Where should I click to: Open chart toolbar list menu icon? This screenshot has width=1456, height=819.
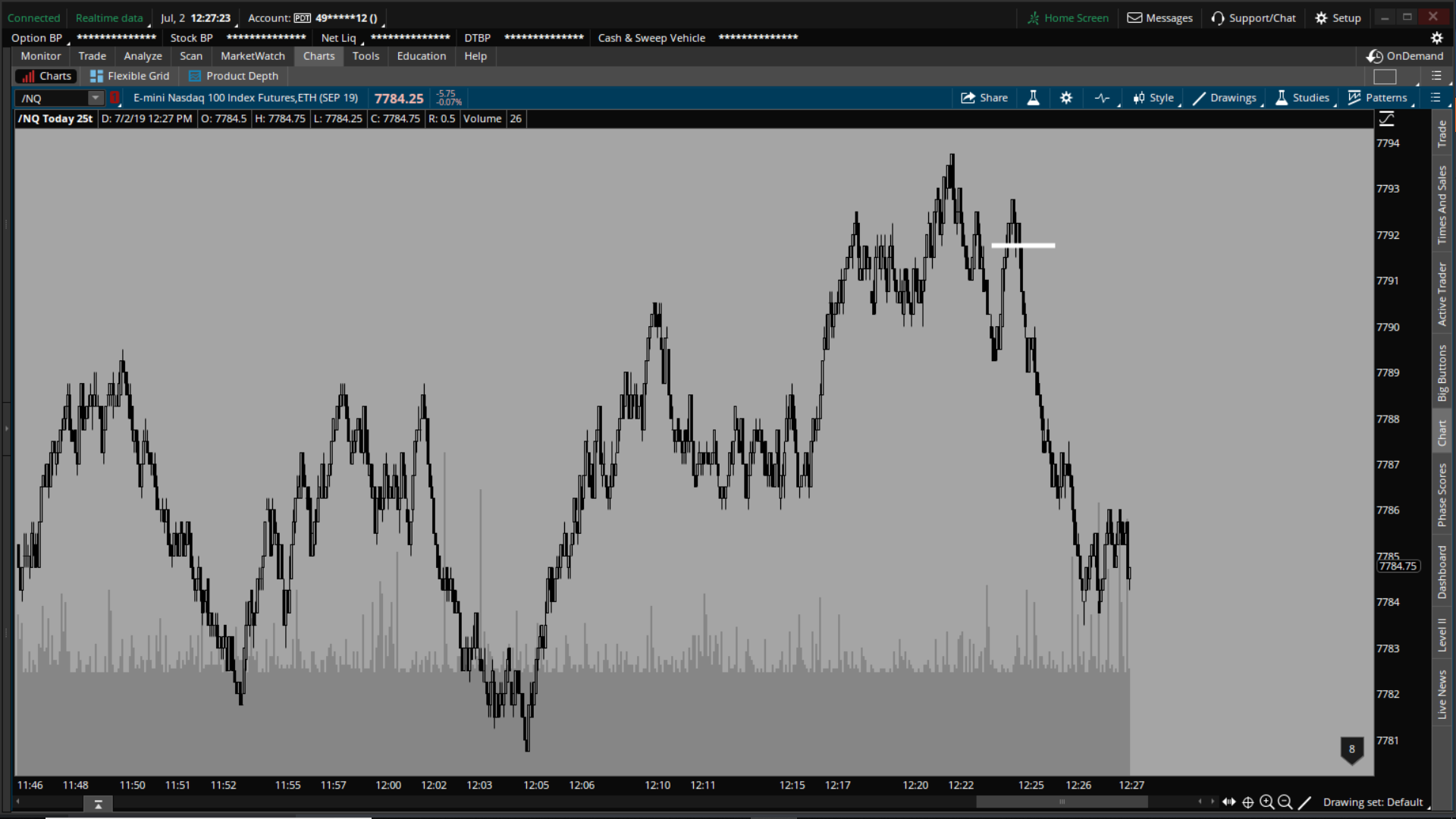1436,98
